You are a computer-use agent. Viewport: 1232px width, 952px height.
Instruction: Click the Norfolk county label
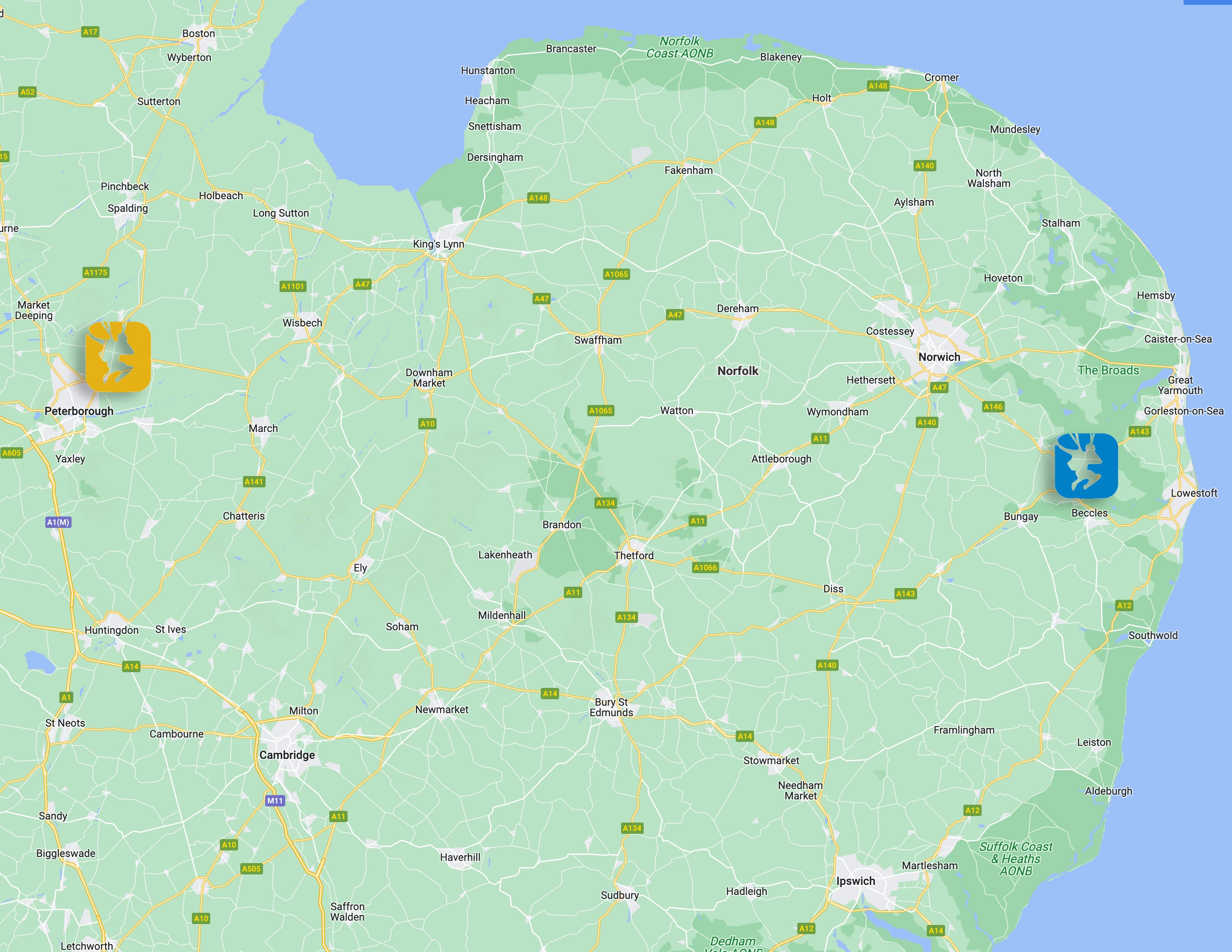[738, 371]
